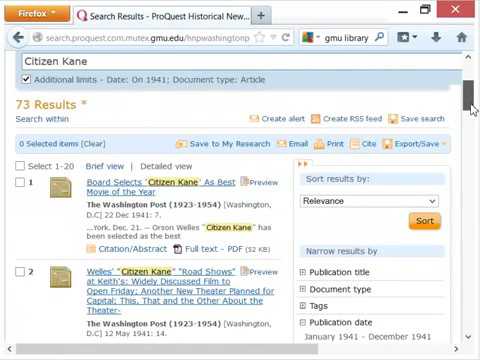This screenshot has height=360, width=480.
Task: Click the Citizen Kane search field
Action: click(242, 62)
